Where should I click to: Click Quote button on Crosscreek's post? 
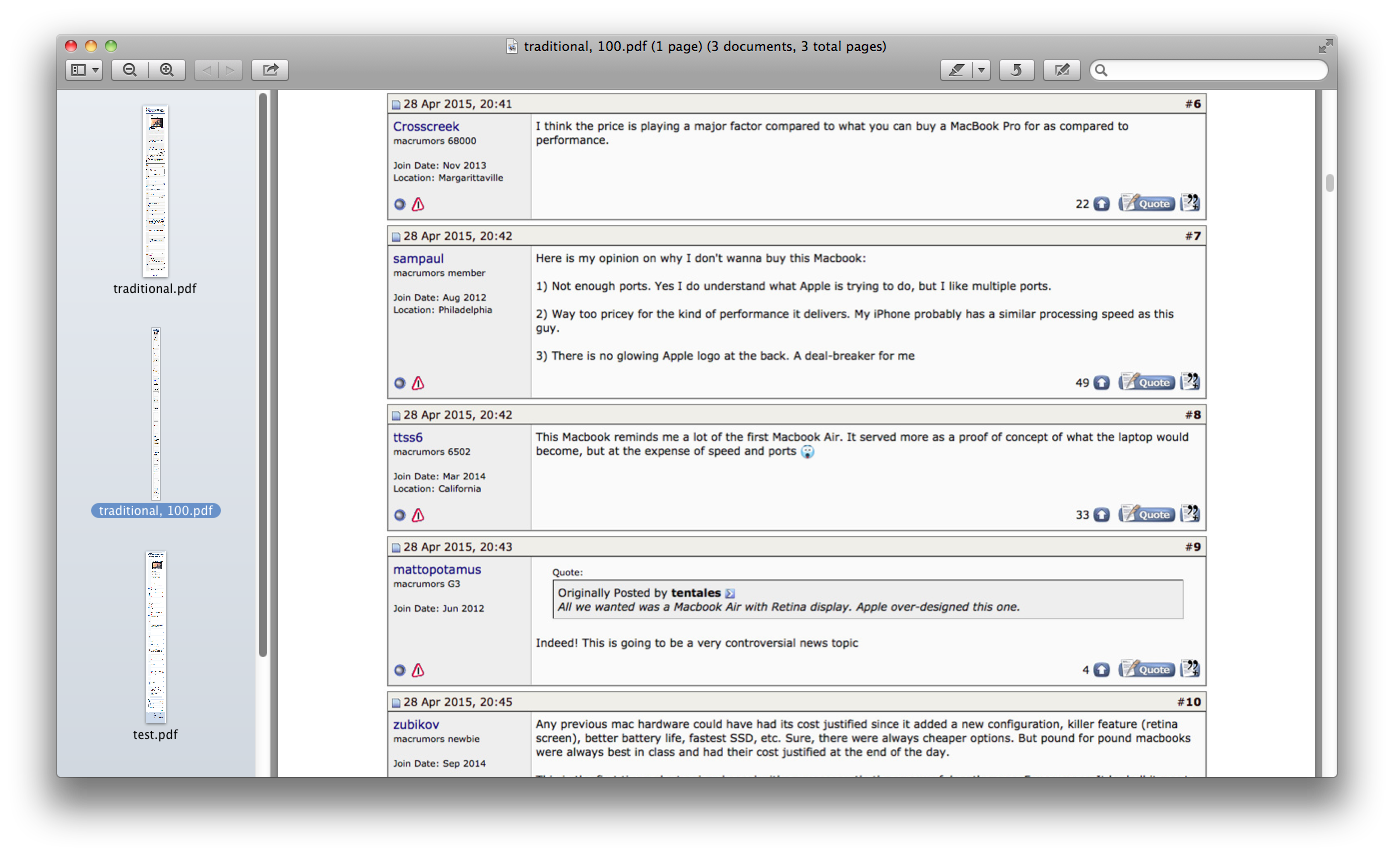pyautogui.click(x=1147, y=203)
